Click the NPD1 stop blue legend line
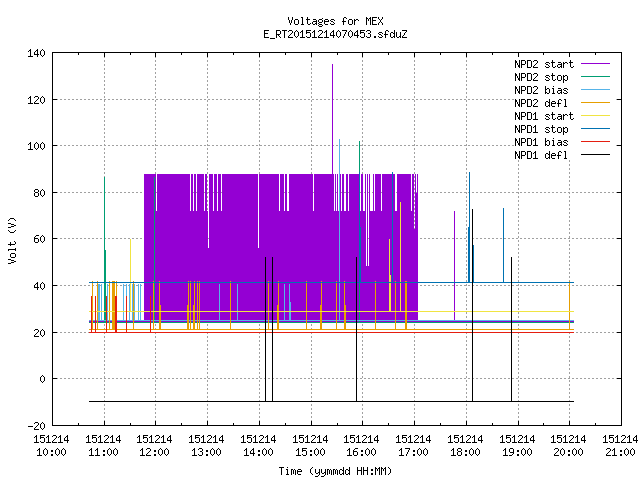The width and height of the screenshot is (640, 480). click(595, 129)
